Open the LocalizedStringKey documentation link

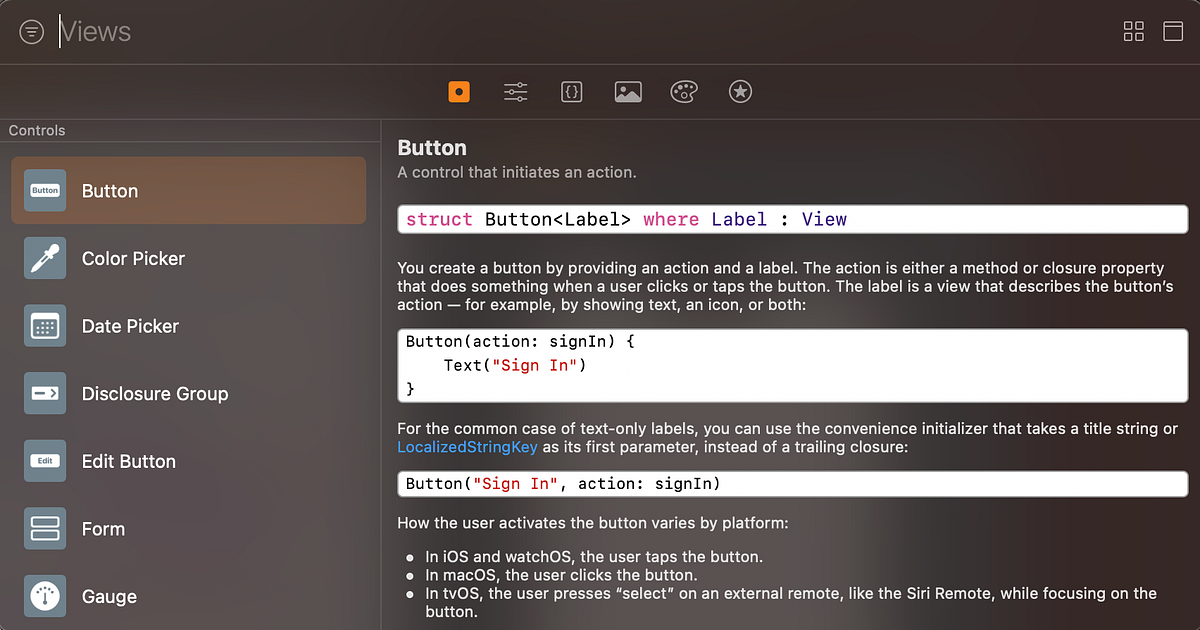[467, 447]
